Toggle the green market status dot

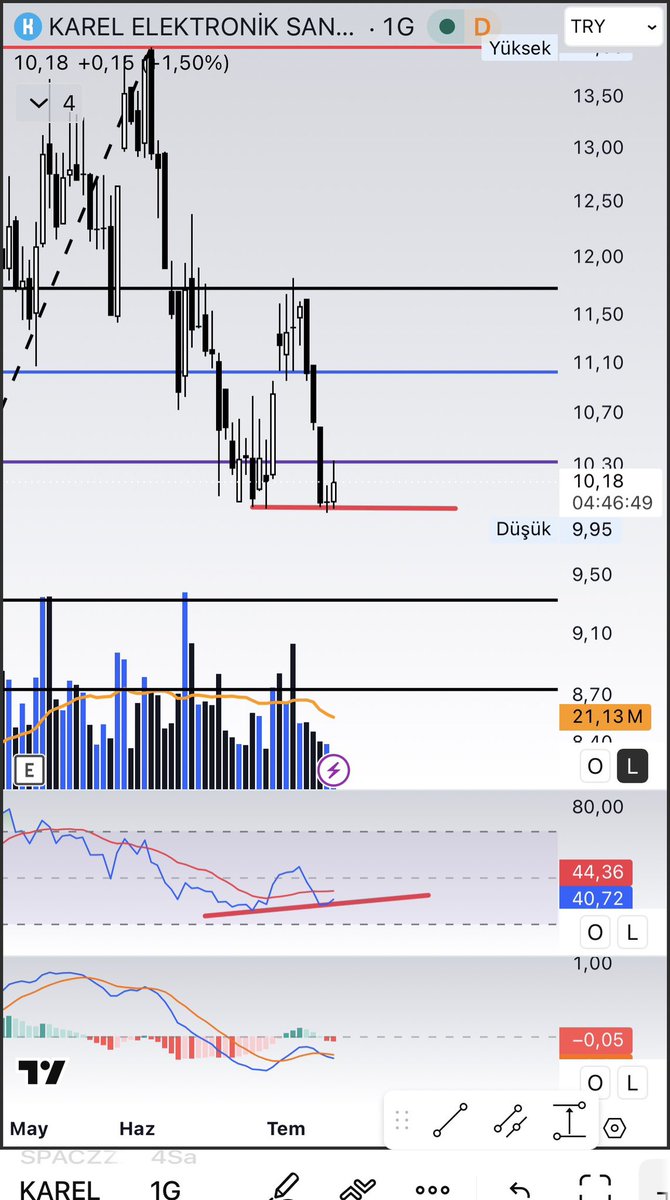coord(449,27)
